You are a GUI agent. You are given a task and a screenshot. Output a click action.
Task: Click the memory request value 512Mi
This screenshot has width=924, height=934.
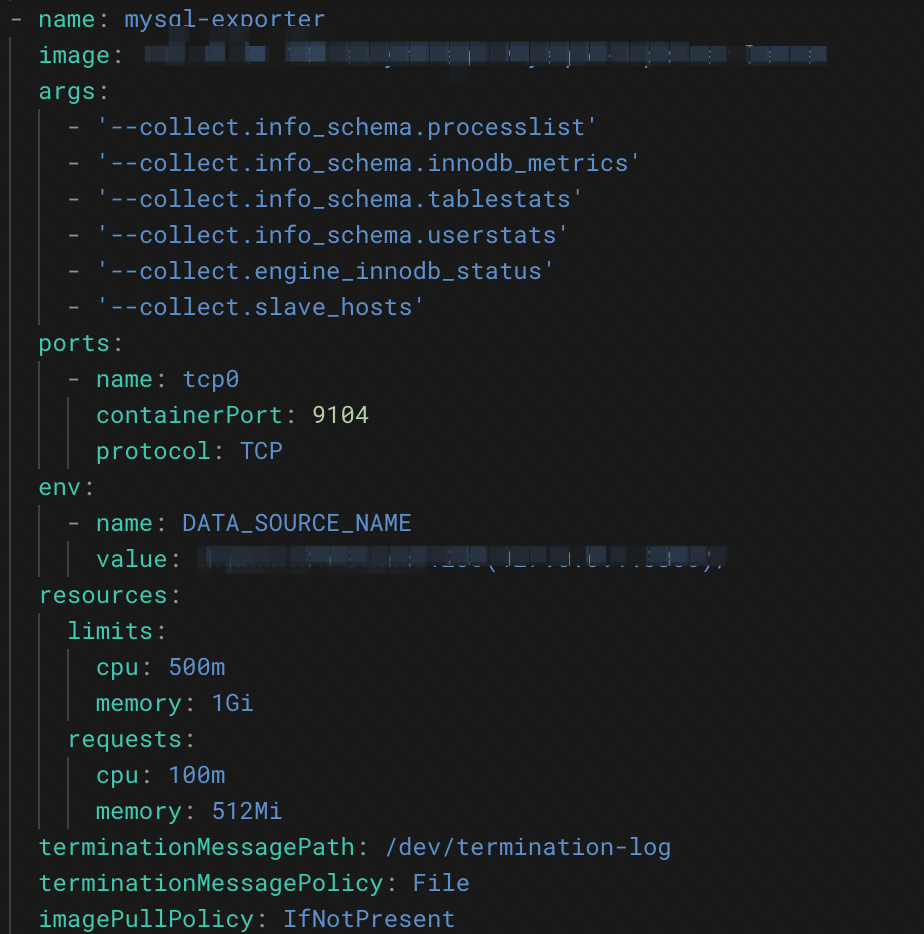(x=247, y=811)
